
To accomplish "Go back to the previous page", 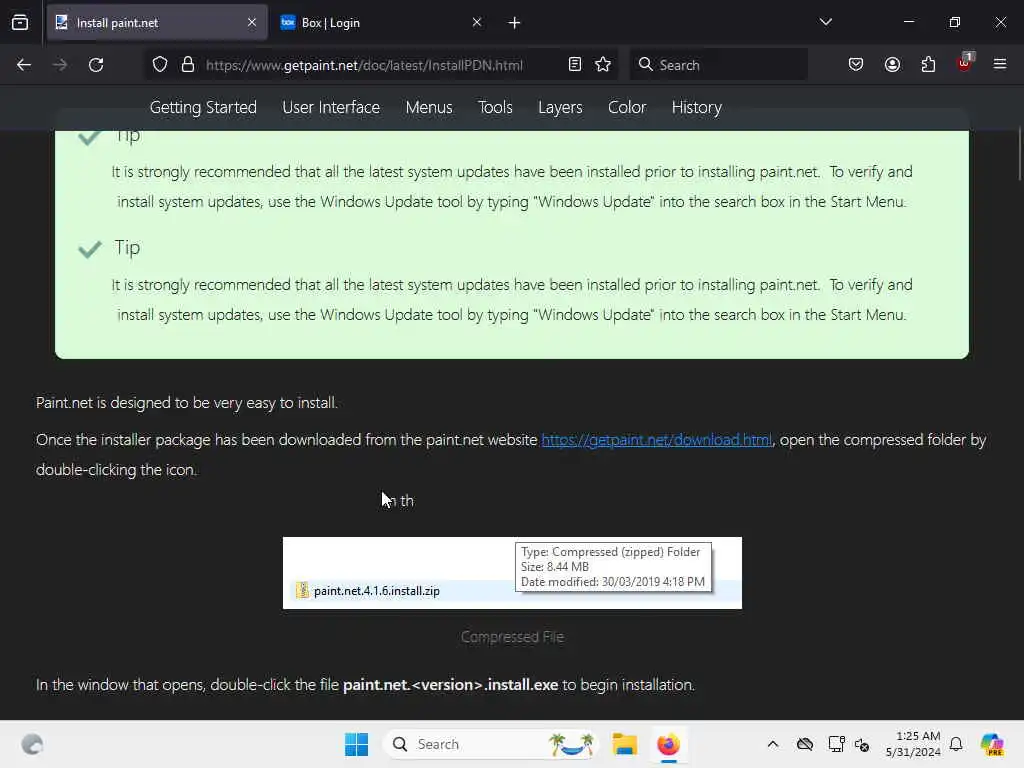I will (24, 65).
